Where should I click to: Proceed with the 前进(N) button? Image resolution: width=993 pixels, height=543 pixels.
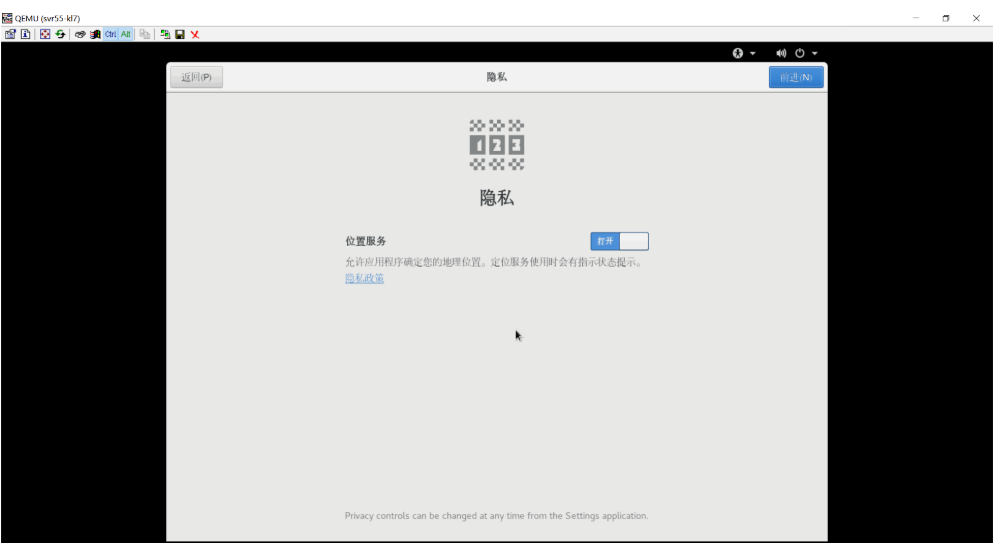[796, 77]
